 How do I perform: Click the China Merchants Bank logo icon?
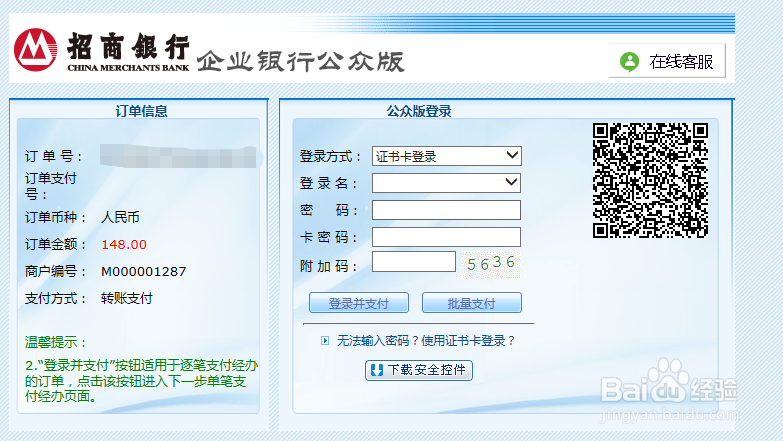click(x=35, y=50)
